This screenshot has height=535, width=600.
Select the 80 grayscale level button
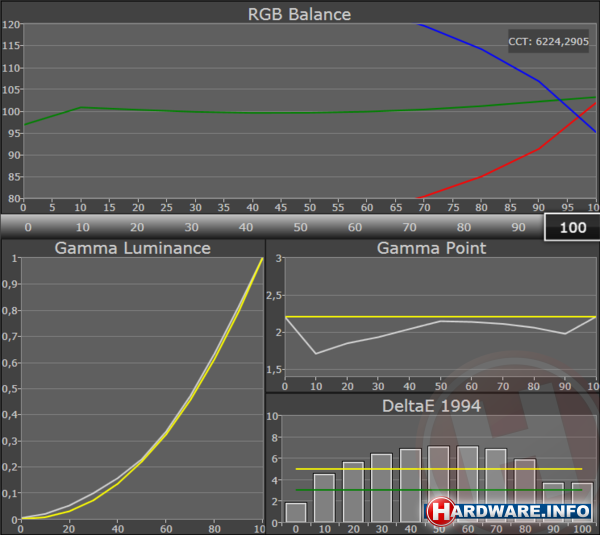pyautogui.click(x=464, y=227)
